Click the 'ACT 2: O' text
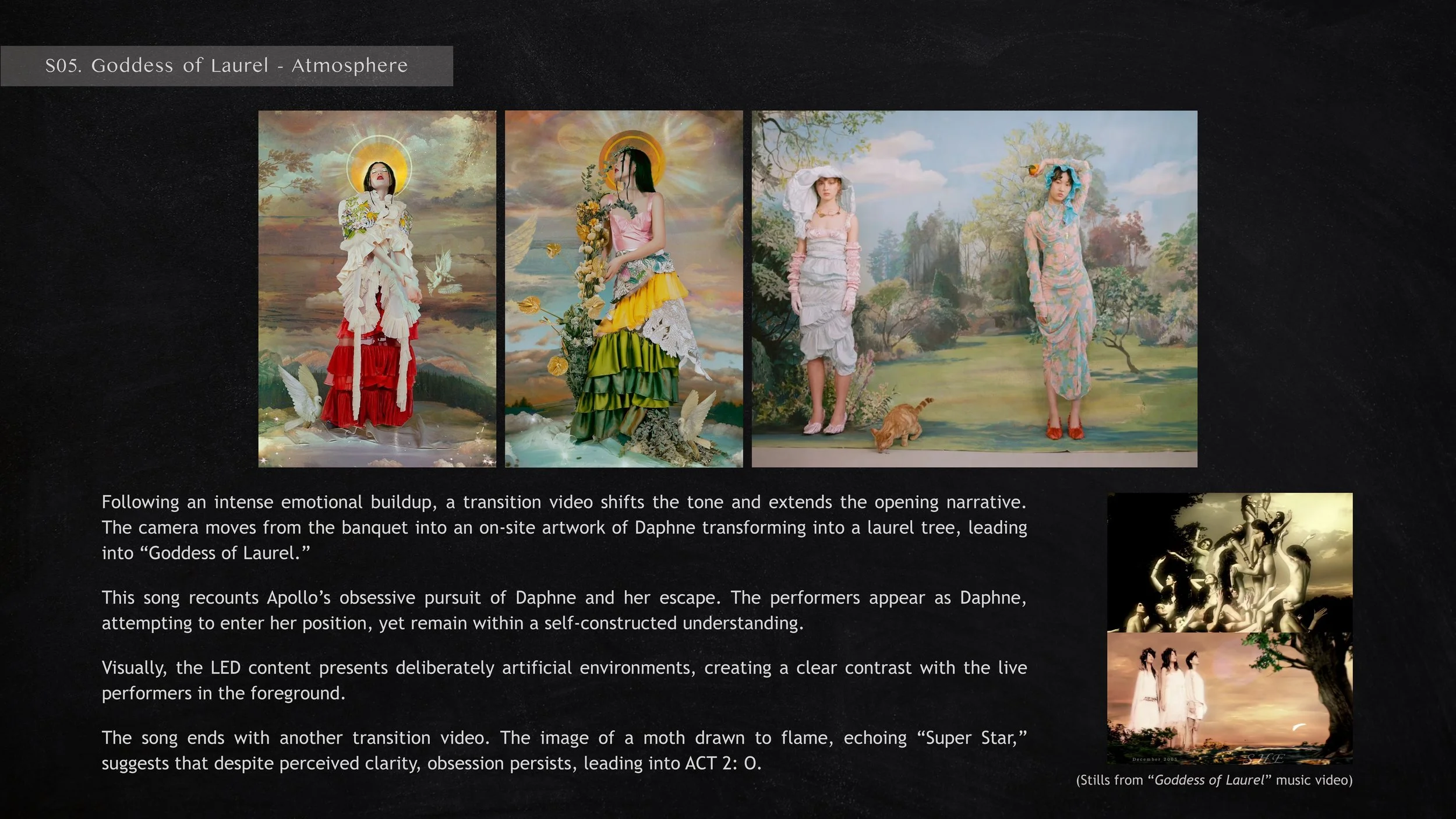This screenshot has height=819, width=1456. 723,763
